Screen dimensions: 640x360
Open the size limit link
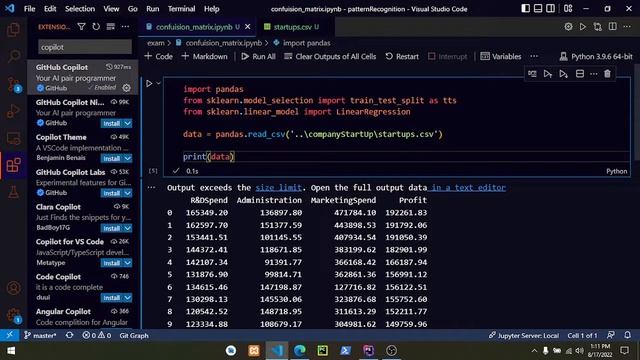click(x=278, y=188)
